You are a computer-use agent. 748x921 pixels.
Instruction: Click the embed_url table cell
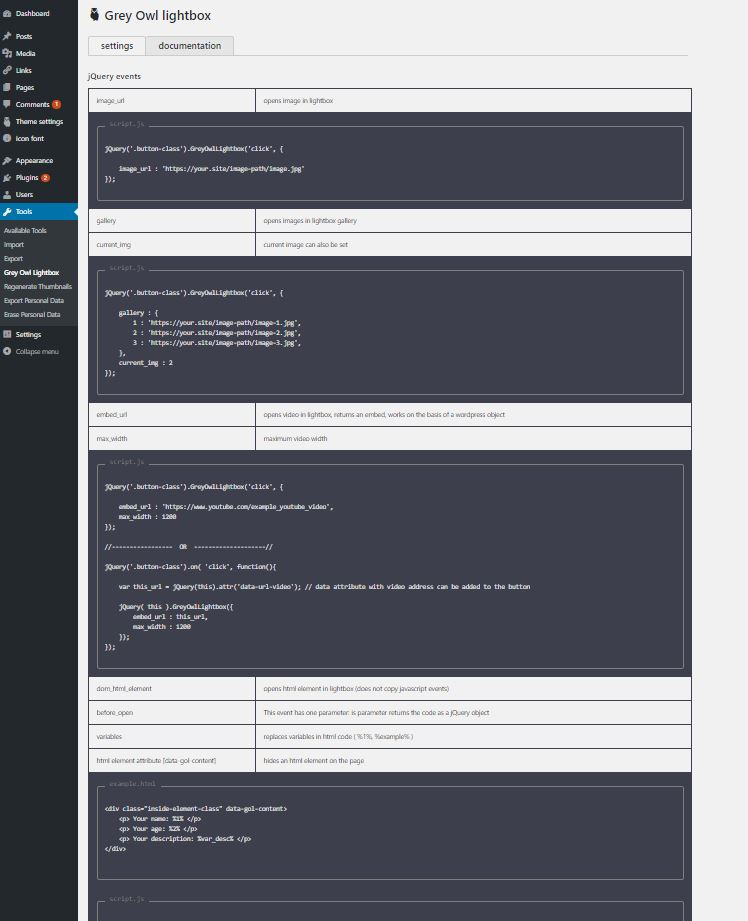[172, 415]
